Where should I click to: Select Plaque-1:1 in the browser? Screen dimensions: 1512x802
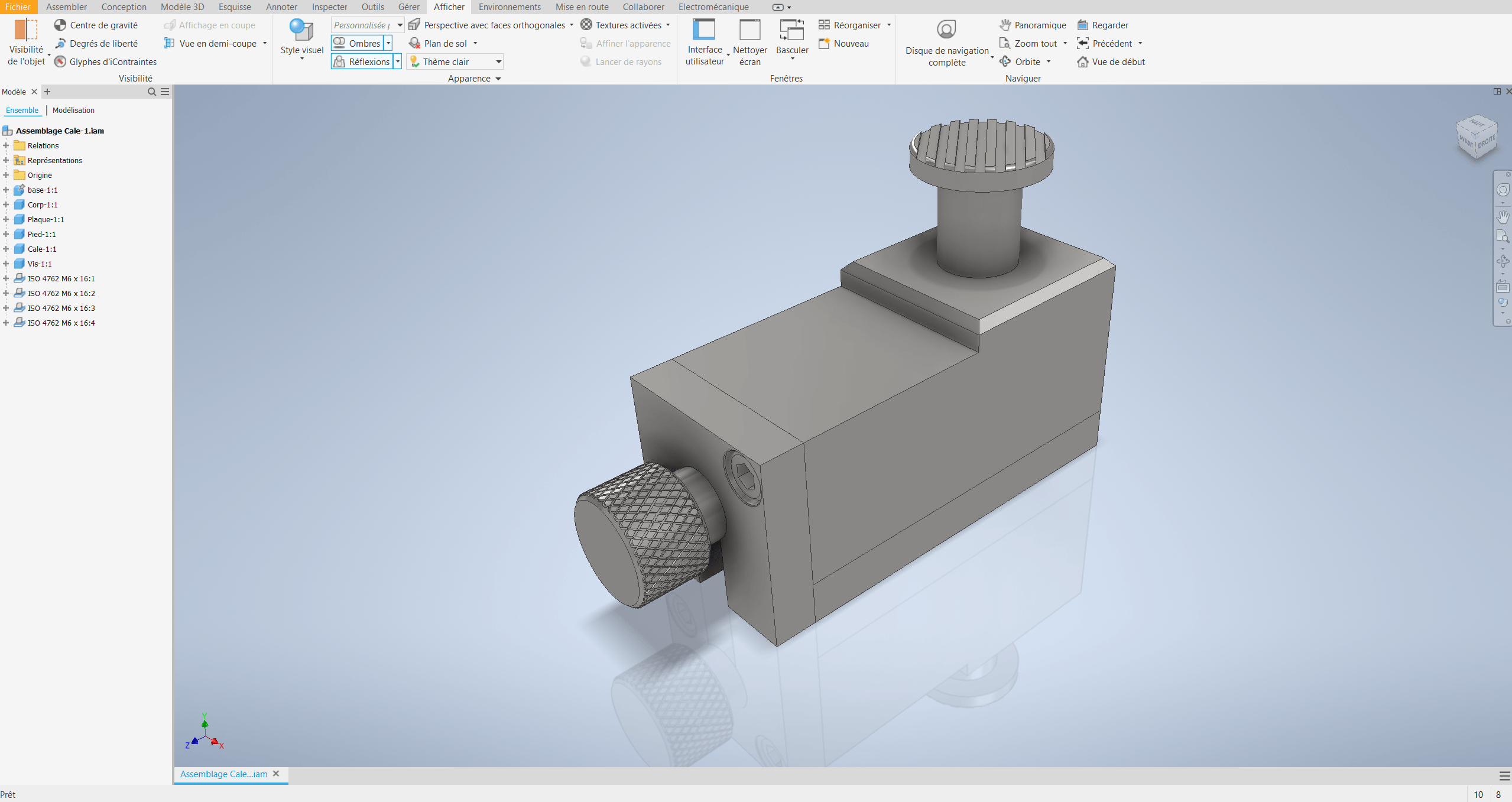pyautogui.click(x=46, y=219)
